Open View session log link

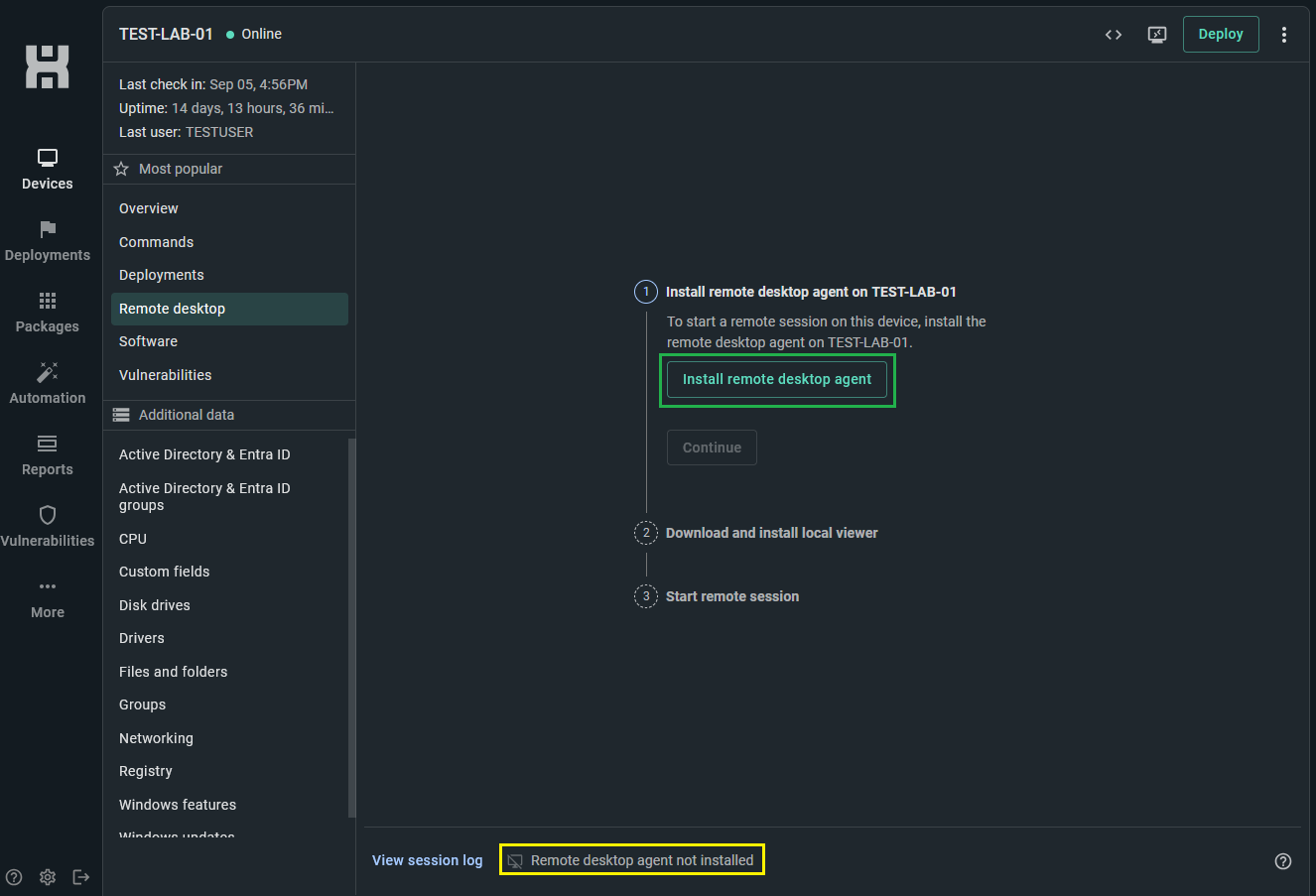coord(428,860)
